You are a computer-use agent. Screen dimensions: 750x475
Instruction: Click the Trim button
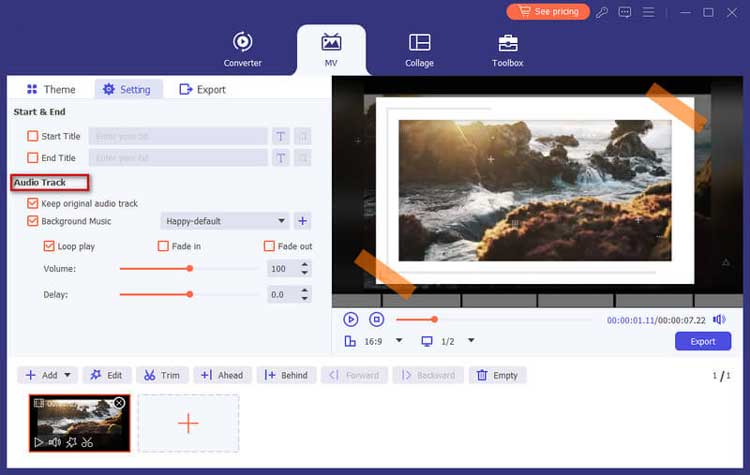(x=162, y=375)
